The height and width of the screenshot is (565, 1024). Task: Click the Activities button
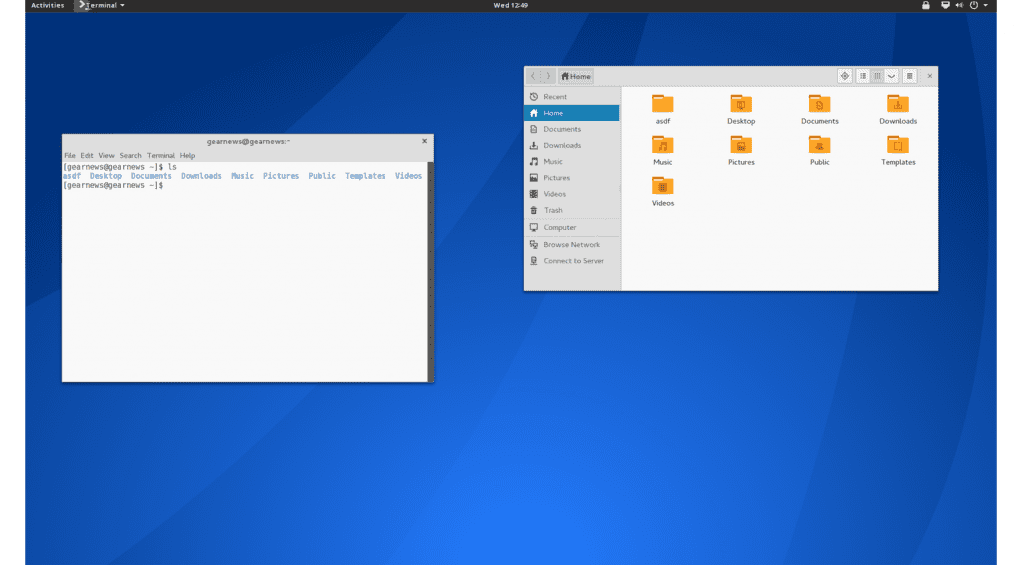(x=47, y=5)
